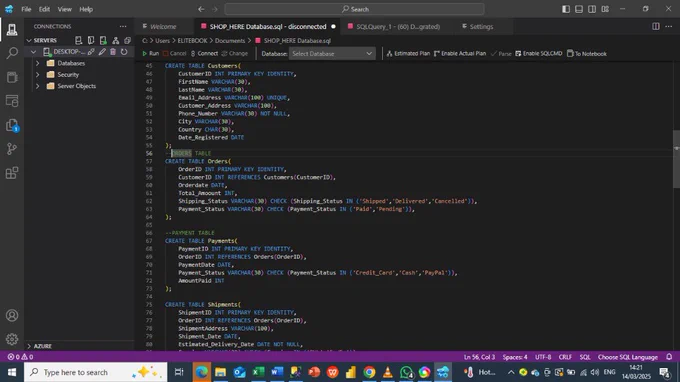Open the Notebooks view in activity bar
Image resolution: width=680 pixels, height=382 pixels.
[x=12, y=77]
